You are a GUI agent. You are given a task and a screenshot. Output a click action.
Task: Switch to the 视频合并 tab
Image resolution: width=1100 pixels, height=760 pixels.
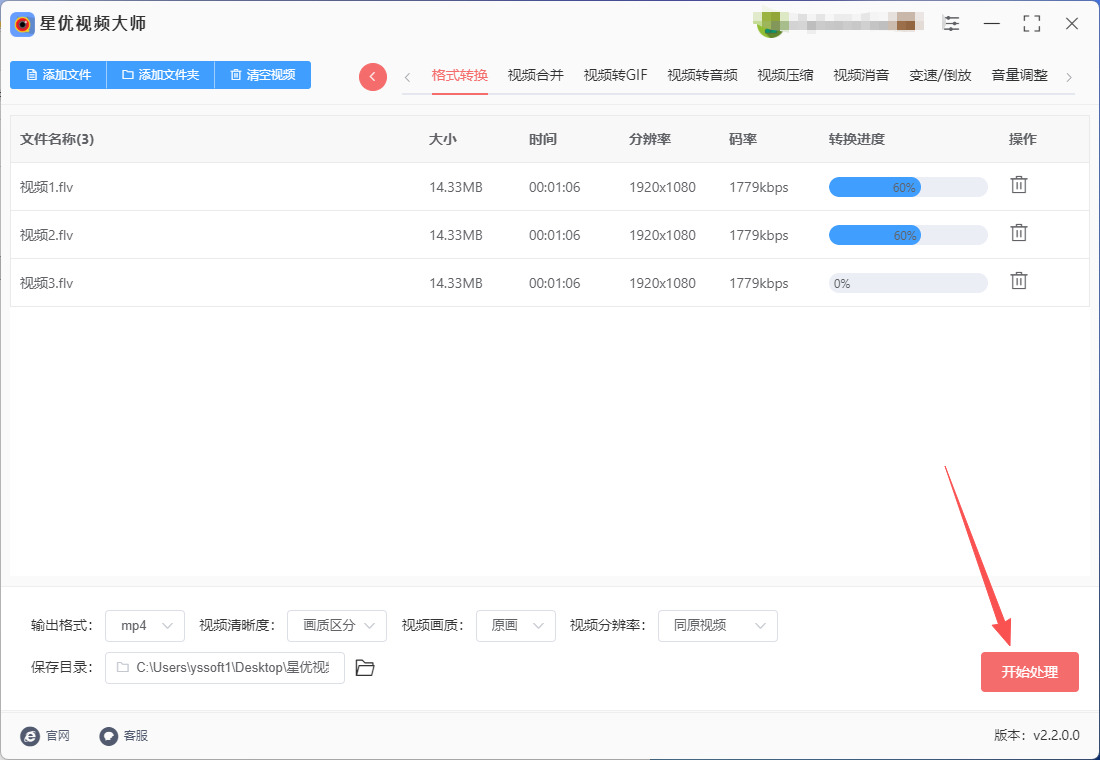(535, 75)
